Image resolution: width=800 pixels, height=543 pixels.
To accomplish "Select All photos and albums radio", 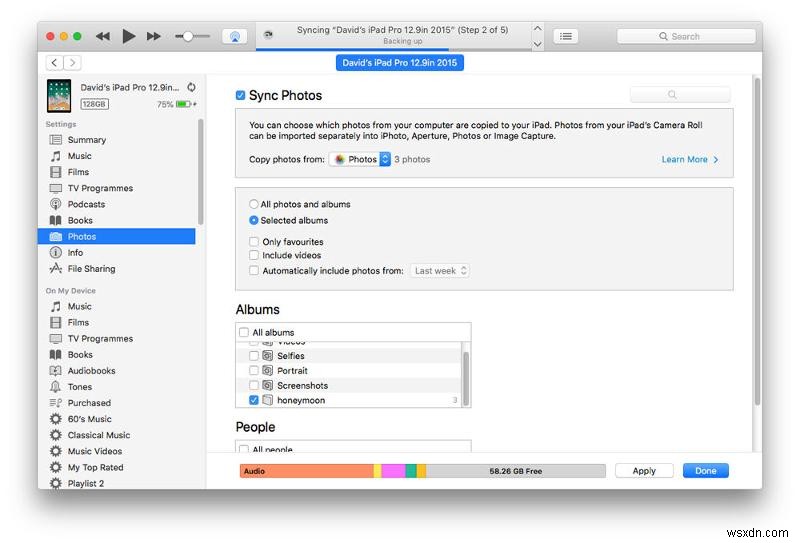I will click(x=254, y=204).
